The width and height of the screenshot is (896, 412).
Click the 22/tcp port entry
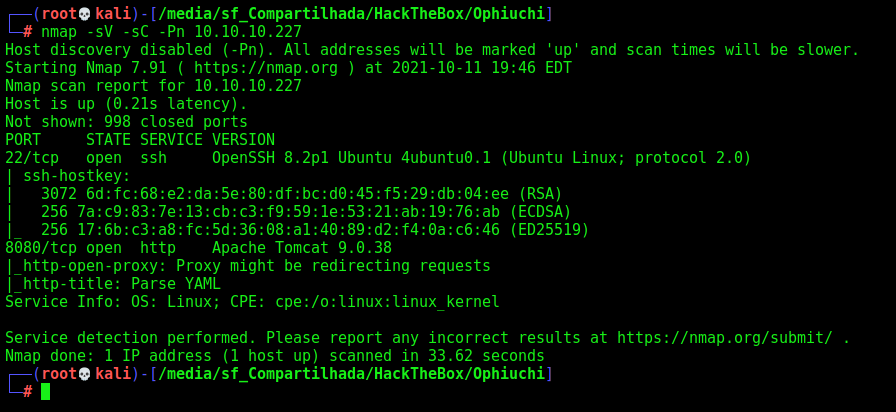coord(32,158)
